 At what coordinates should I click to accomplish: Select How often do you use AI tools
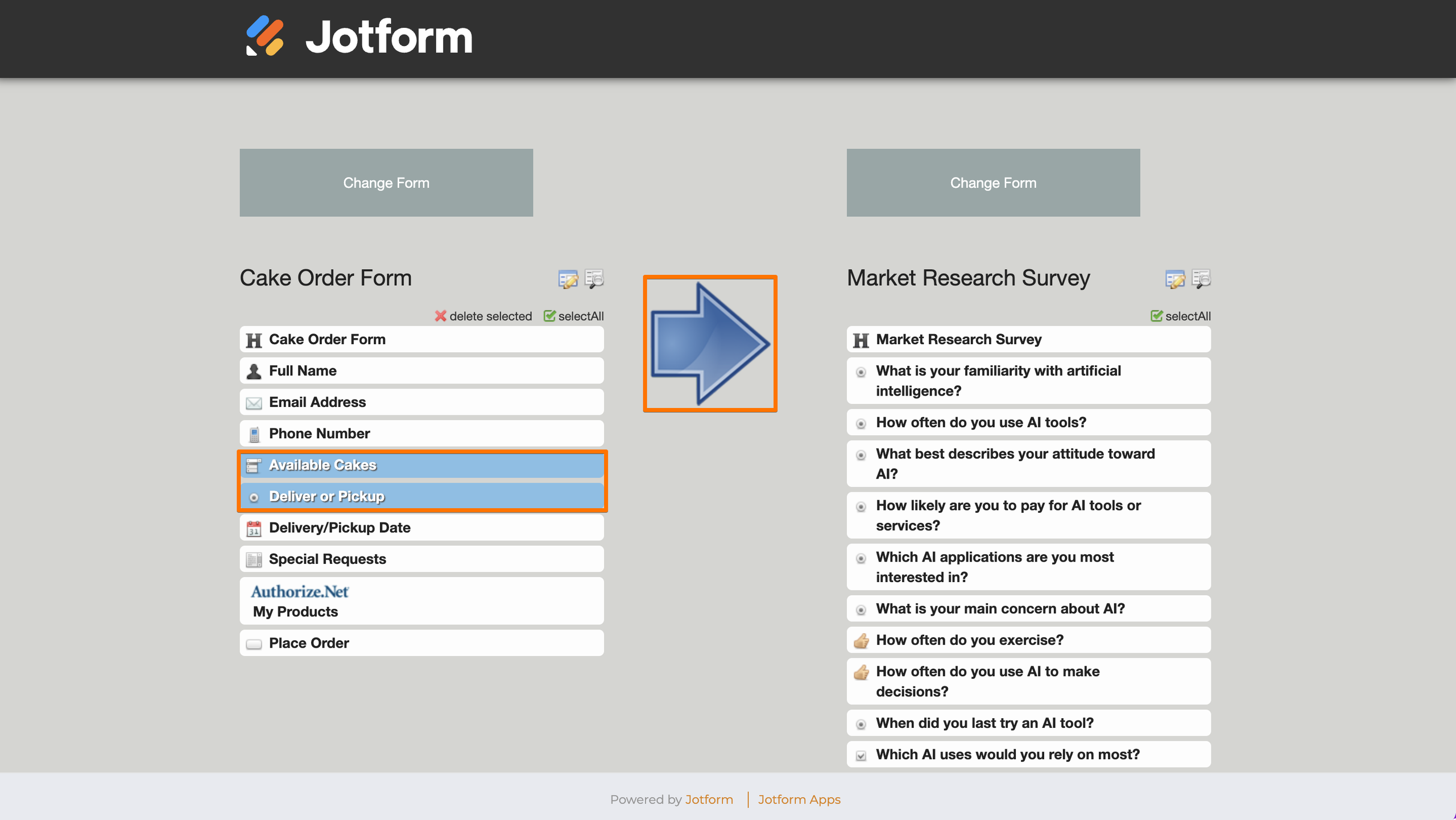click(x=1028, y=422)
